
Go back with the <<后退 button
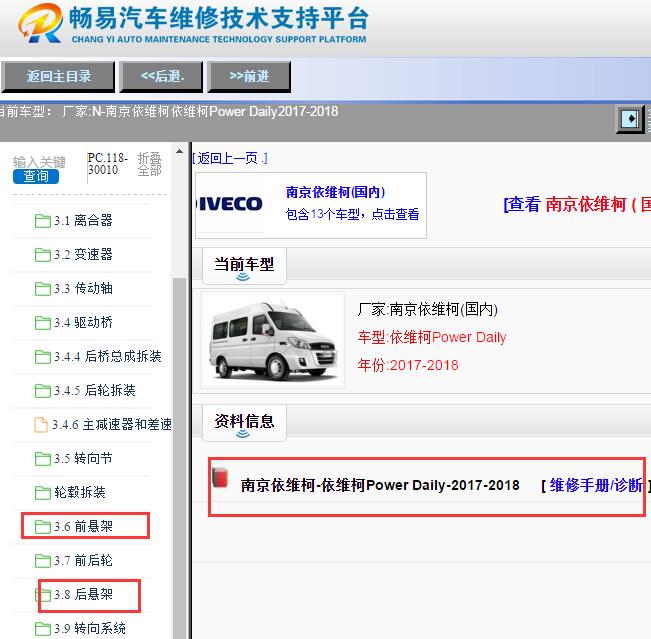coord(162,76)
